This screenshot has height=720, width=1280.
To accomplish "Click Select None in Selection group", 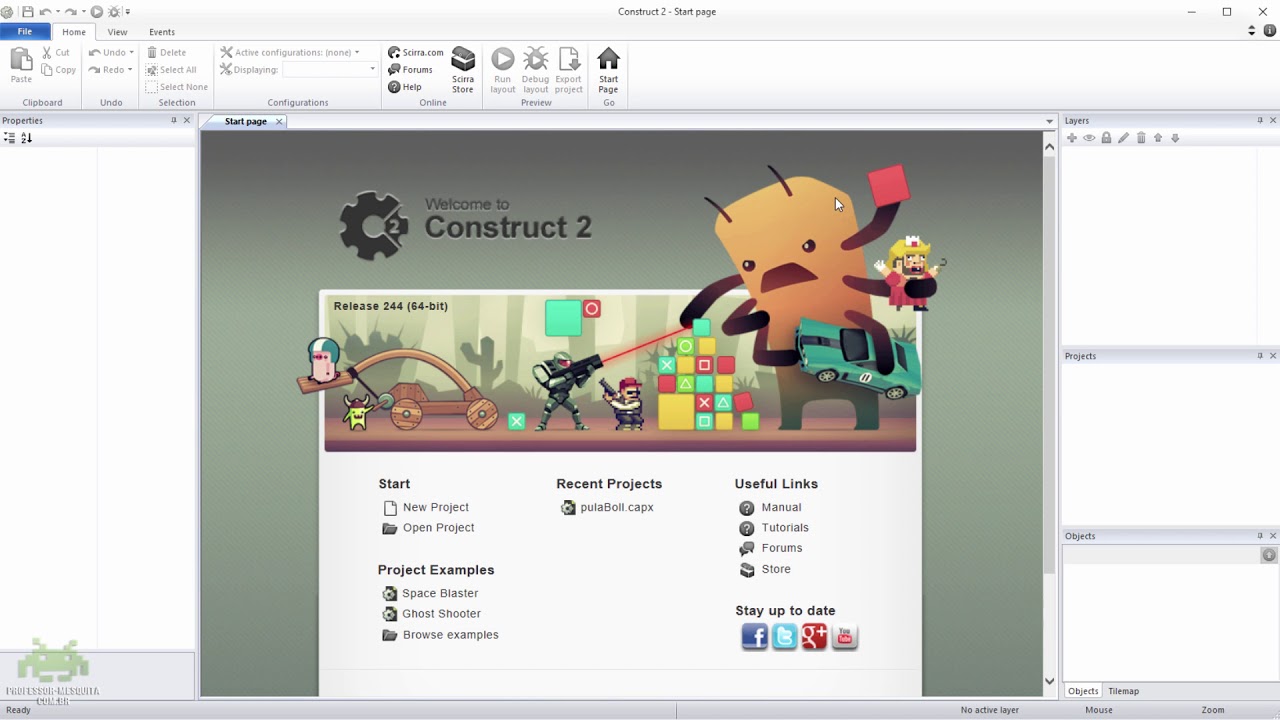I will [x=177, y=87].
